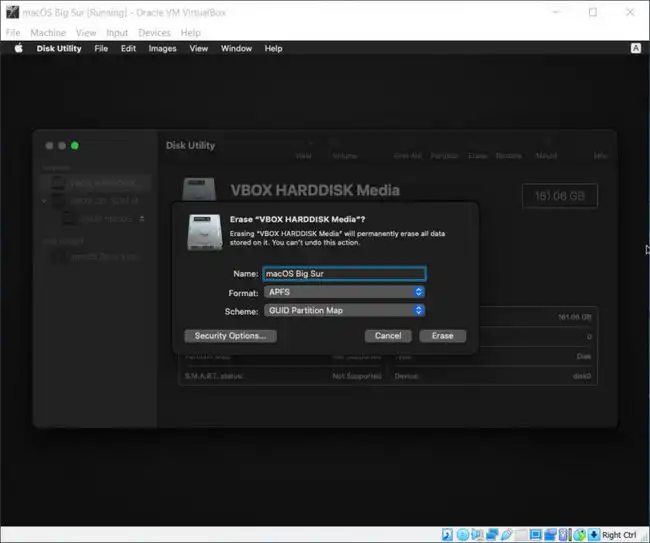This screenshot has height=543, width=650.
Task: Open the Images menu in Disk Utility
Action: (162, 48)
